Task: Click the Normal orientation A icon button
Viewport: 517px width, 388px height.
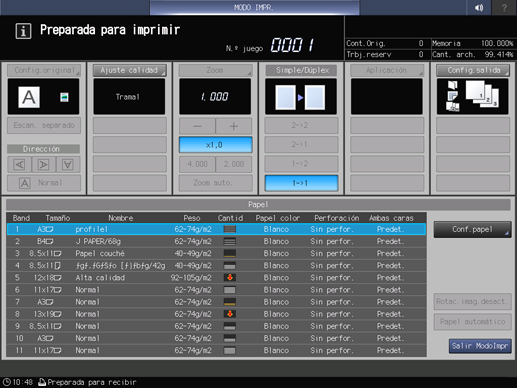Action: (44, 183)
